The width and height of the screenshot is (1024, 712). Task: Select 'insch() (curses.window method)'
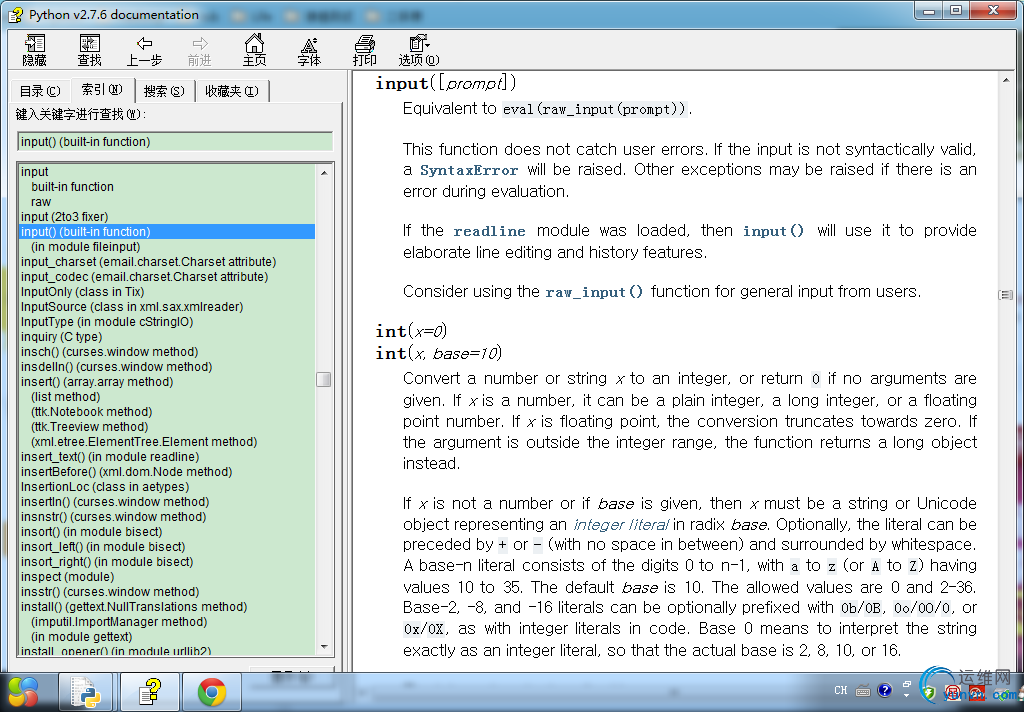(110, 352)
